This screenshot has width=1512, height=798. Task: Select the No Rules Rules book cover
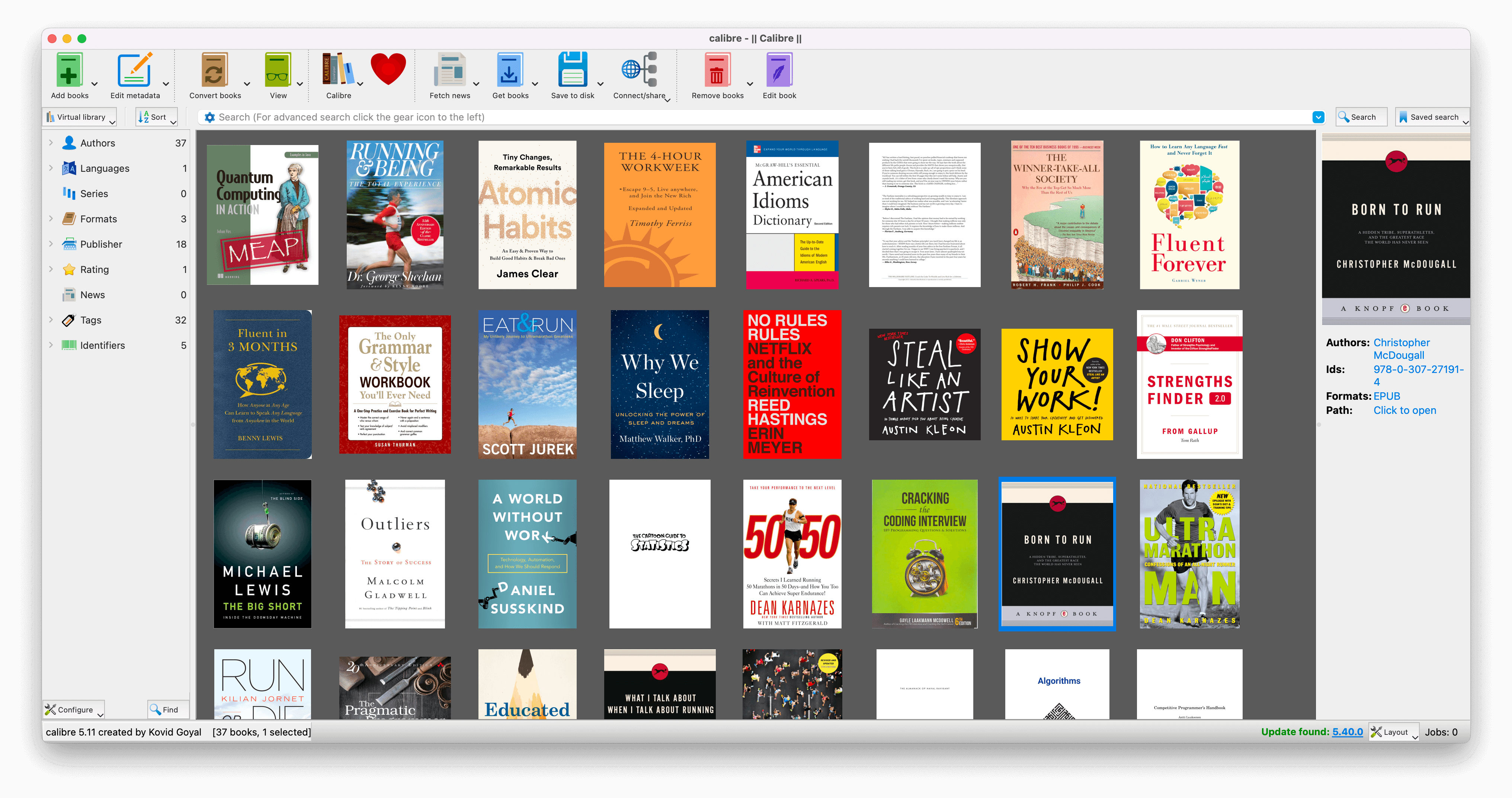[792, 384]
